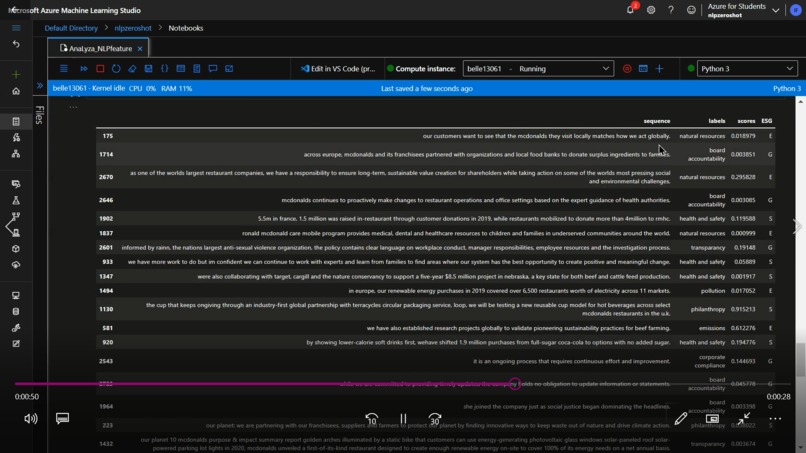Screen dimensions: 806x453
Task: Go to nlpzeroshot workspace breadcrumb
Action: click(x=133, y=28)
